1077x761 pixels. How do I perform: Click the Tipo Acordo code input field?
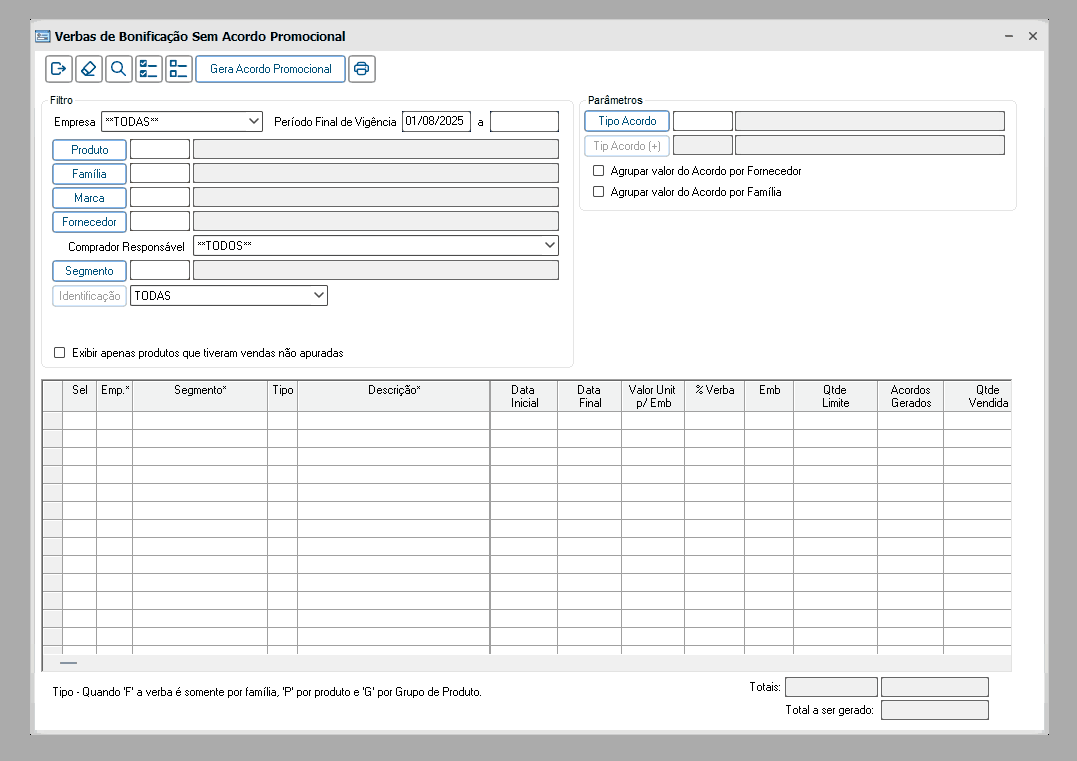[703, 121]
